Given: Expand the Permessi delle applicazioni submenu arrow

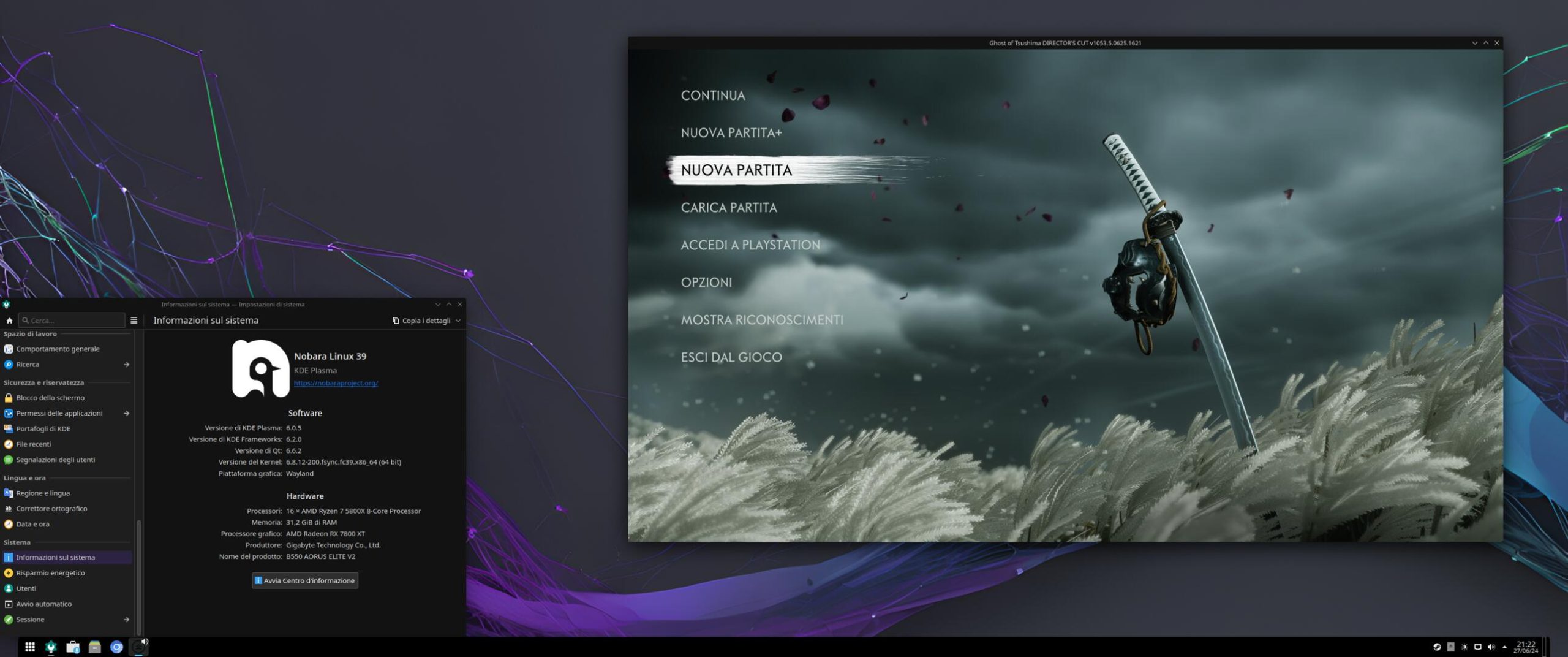Looking at the screenshot, I should (x=126, y=414).
